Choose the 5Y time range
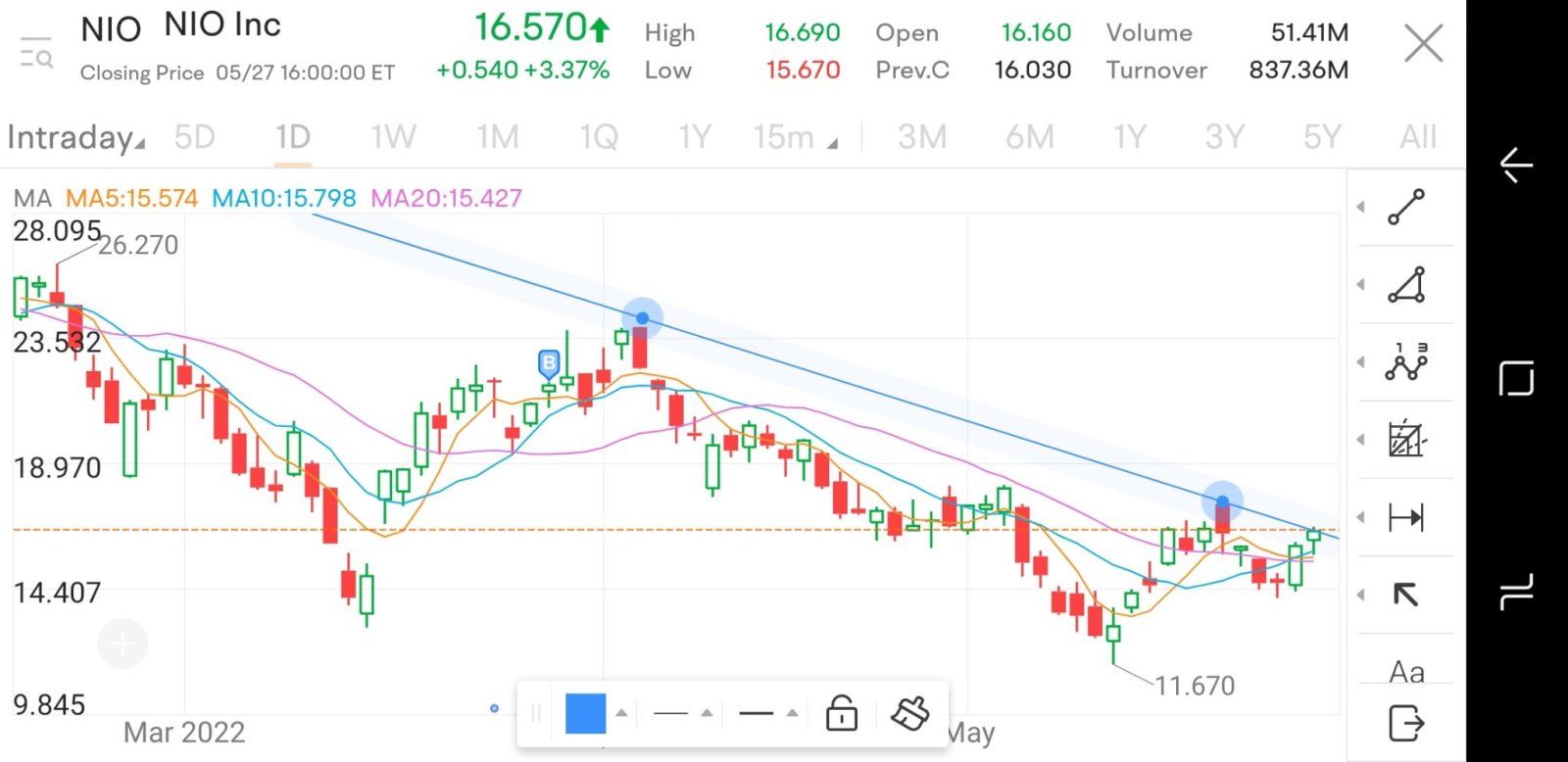 coord(1322,137)
